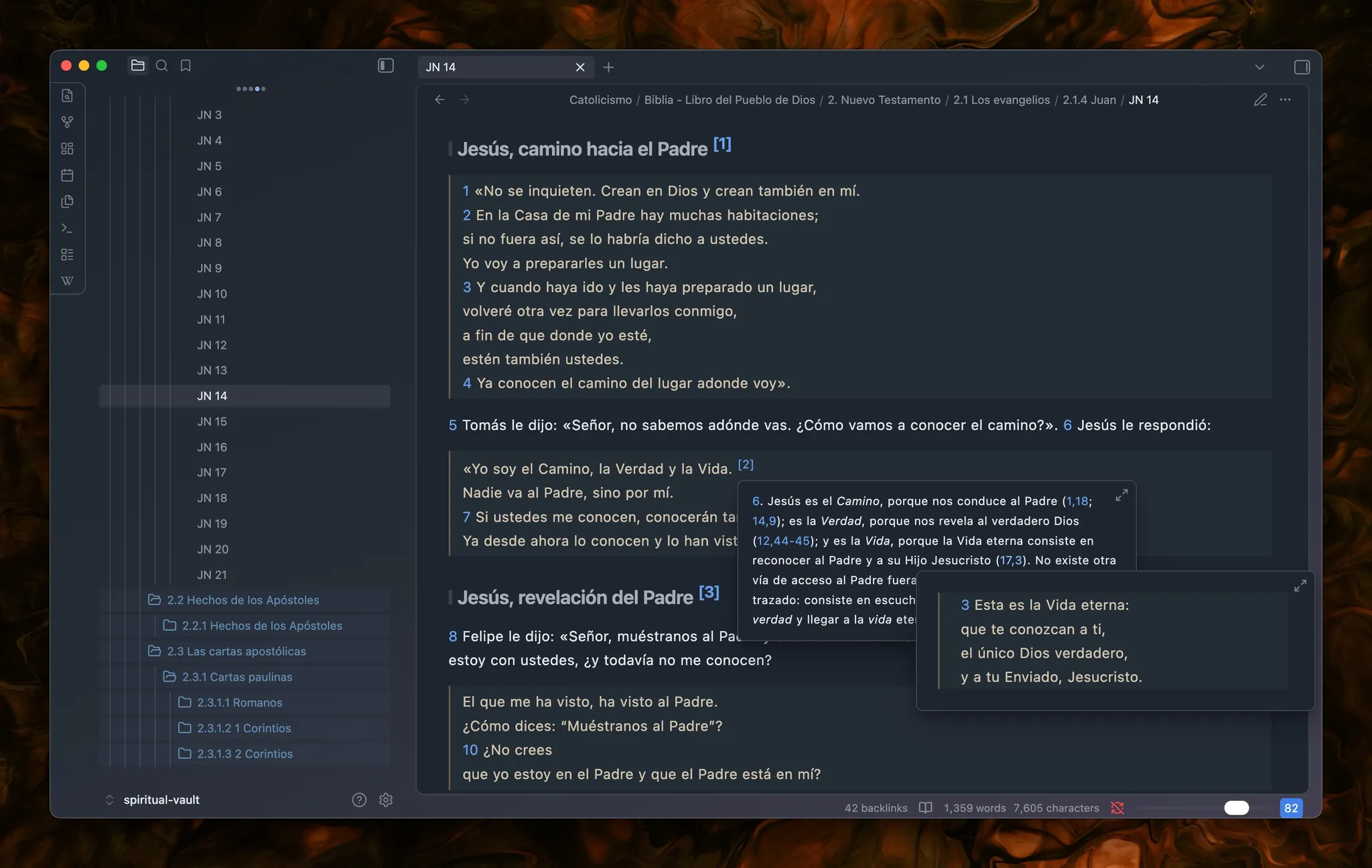1372x868 pixels.
Task: Click the 7,605 characters status counter
Action: (x=1056, y=808)
